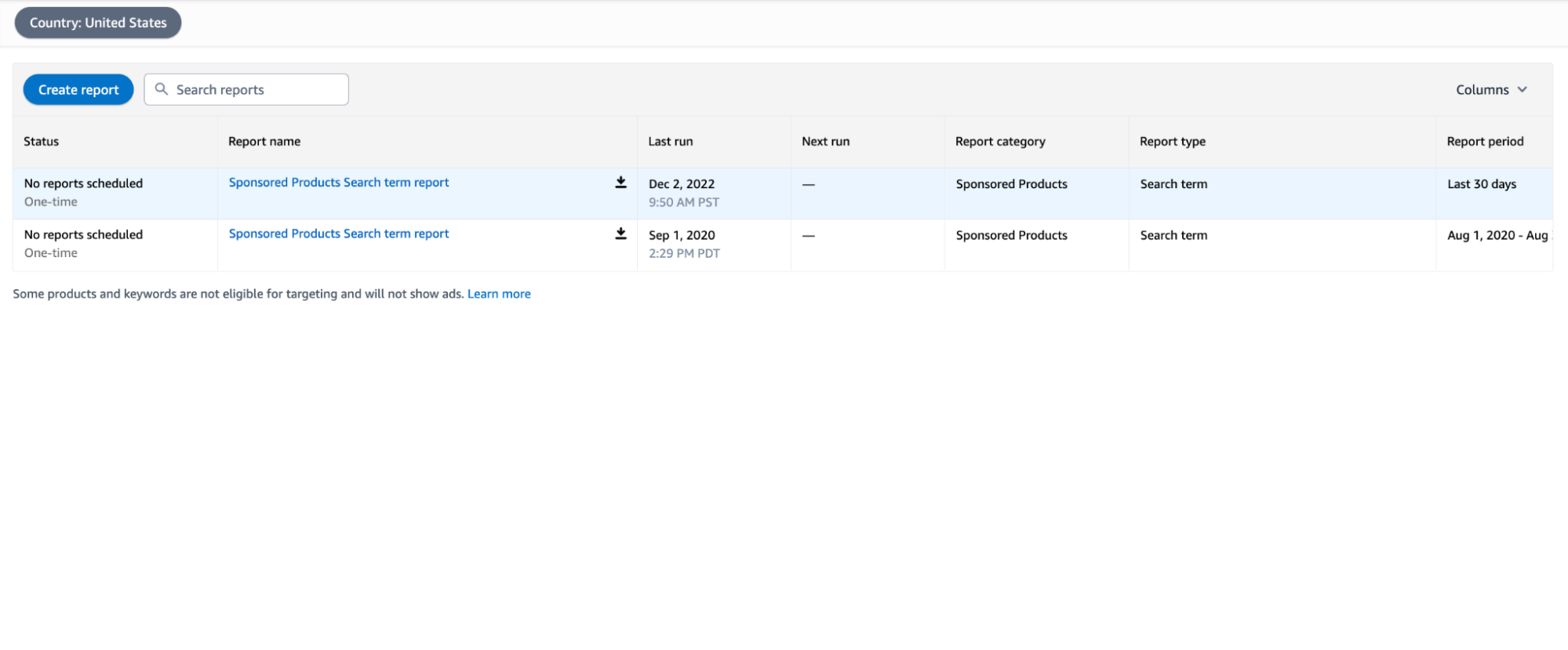
Task: Follow the Learn more link
Action: tap(499, 294)
